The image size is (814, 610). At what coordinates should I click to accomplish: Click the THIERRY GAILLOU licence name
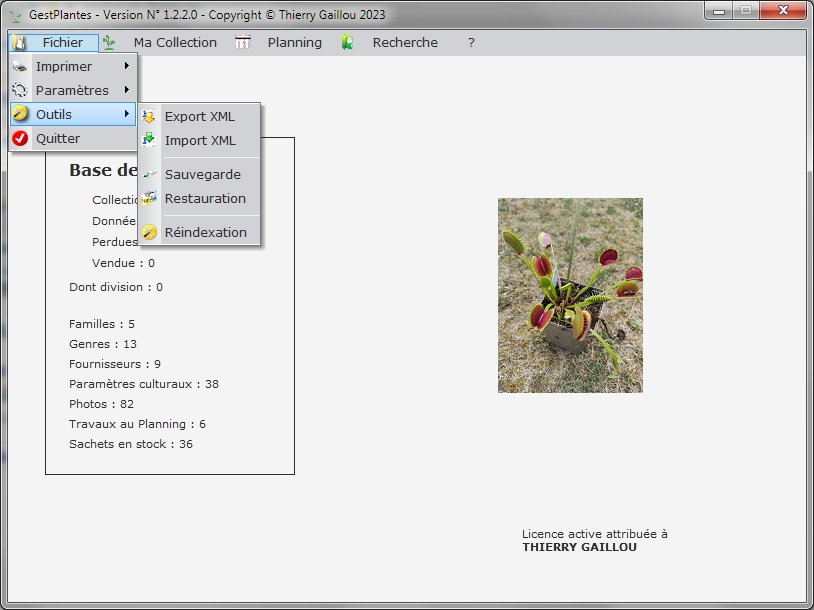coord(579,547)
